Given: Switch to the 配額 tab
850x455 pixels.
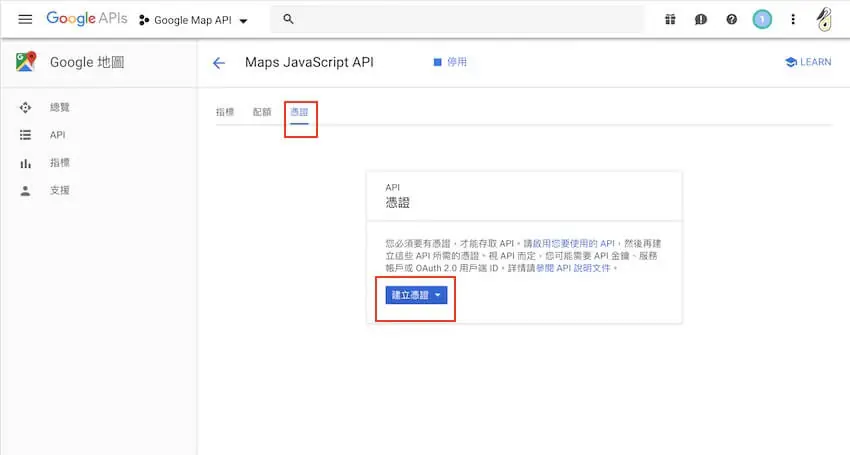Looking at the screenshot, I should [x=262, y=112].
